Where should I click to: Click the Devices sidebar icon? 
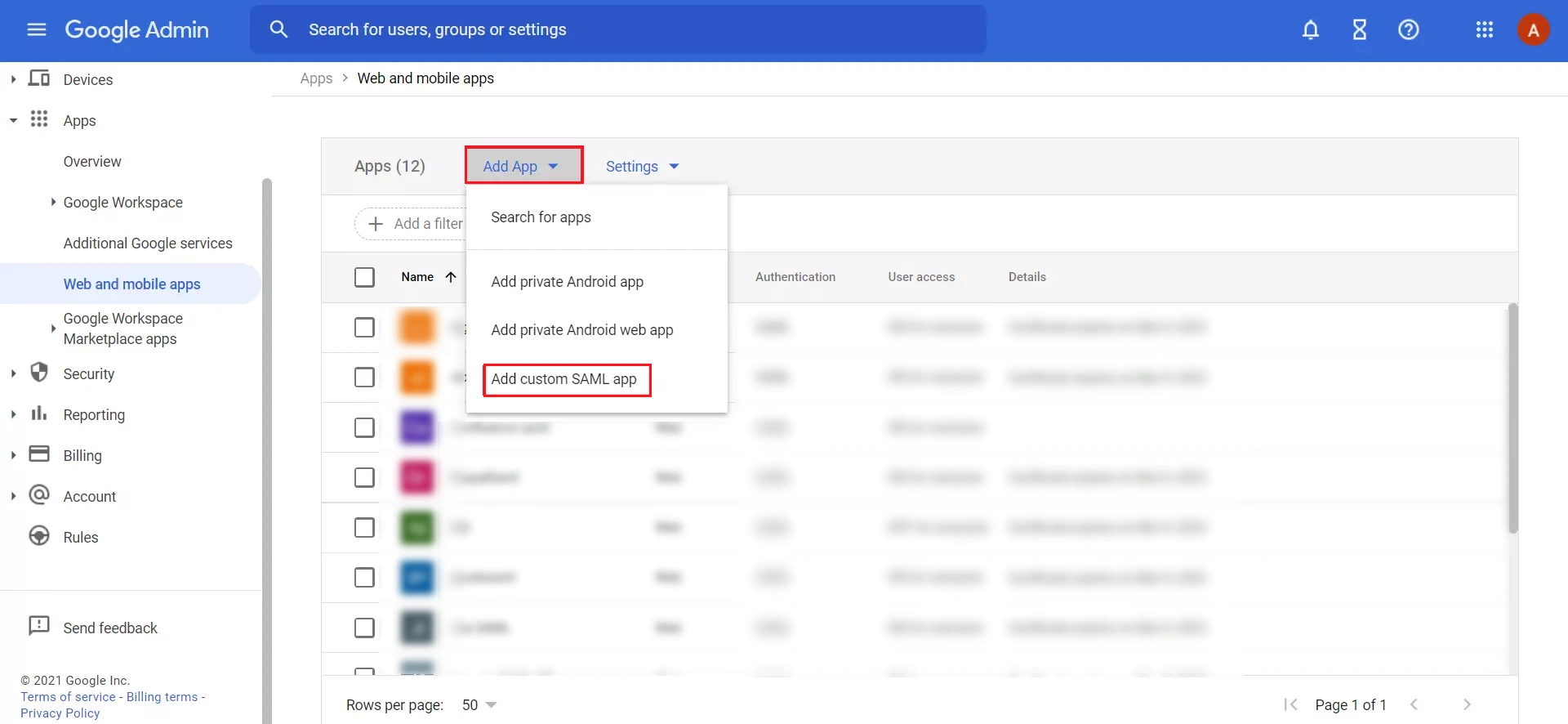tap(39, 78)
